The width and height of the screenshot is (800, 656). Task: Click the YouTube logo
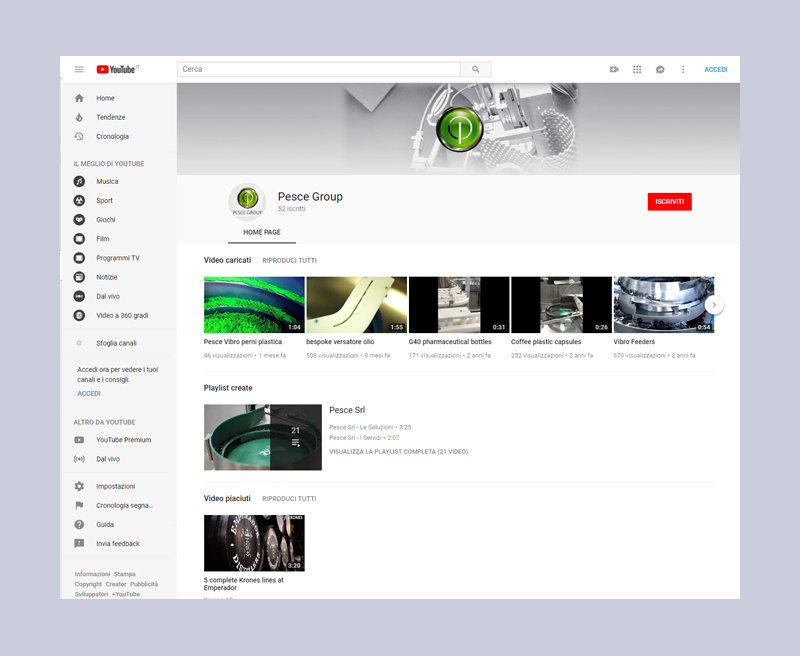point(116,69)
